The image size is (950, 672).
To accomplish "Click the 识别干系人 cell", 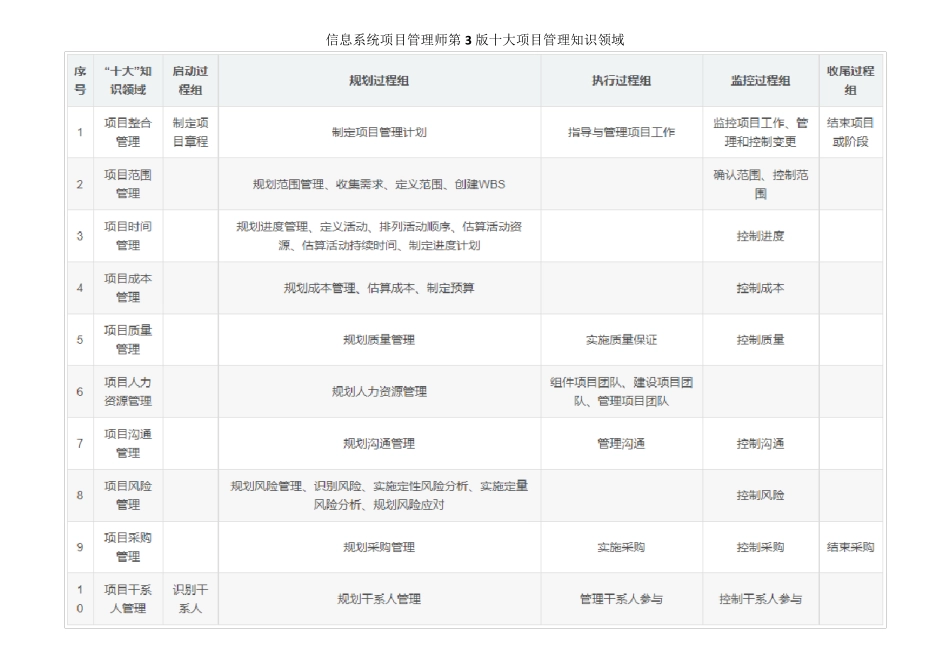I will [x=190, y=599].
